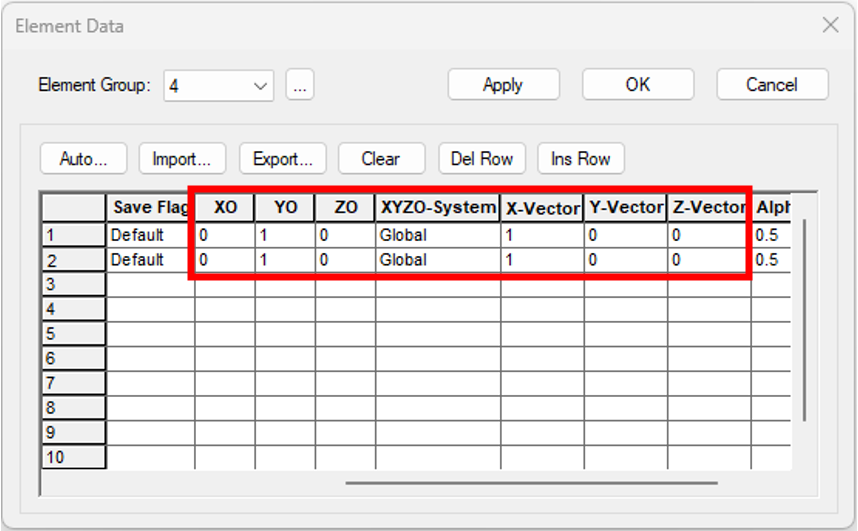Screen dimensions: 858x531
Task: Select row header 3
Action: click(x=73, y=285)
